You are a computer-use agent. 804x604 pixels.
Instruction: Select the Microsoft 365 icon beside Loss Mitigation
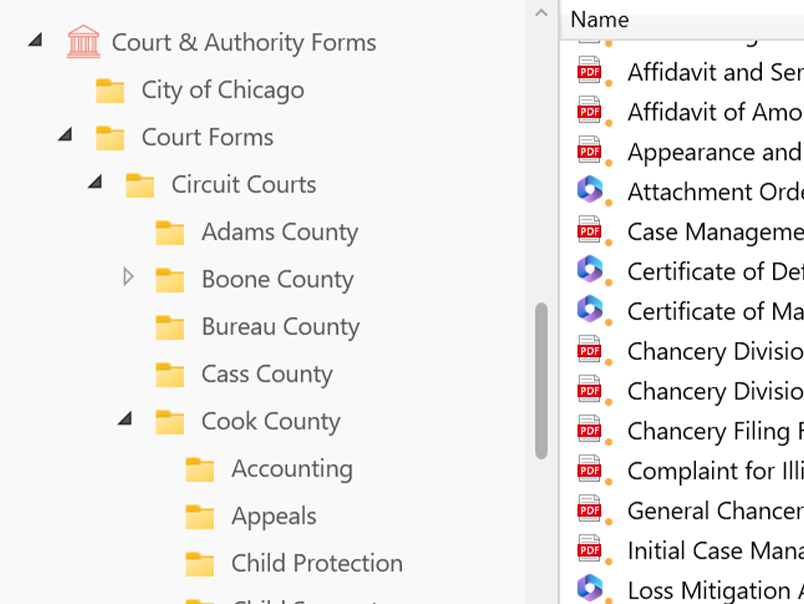tap(589, 589)
